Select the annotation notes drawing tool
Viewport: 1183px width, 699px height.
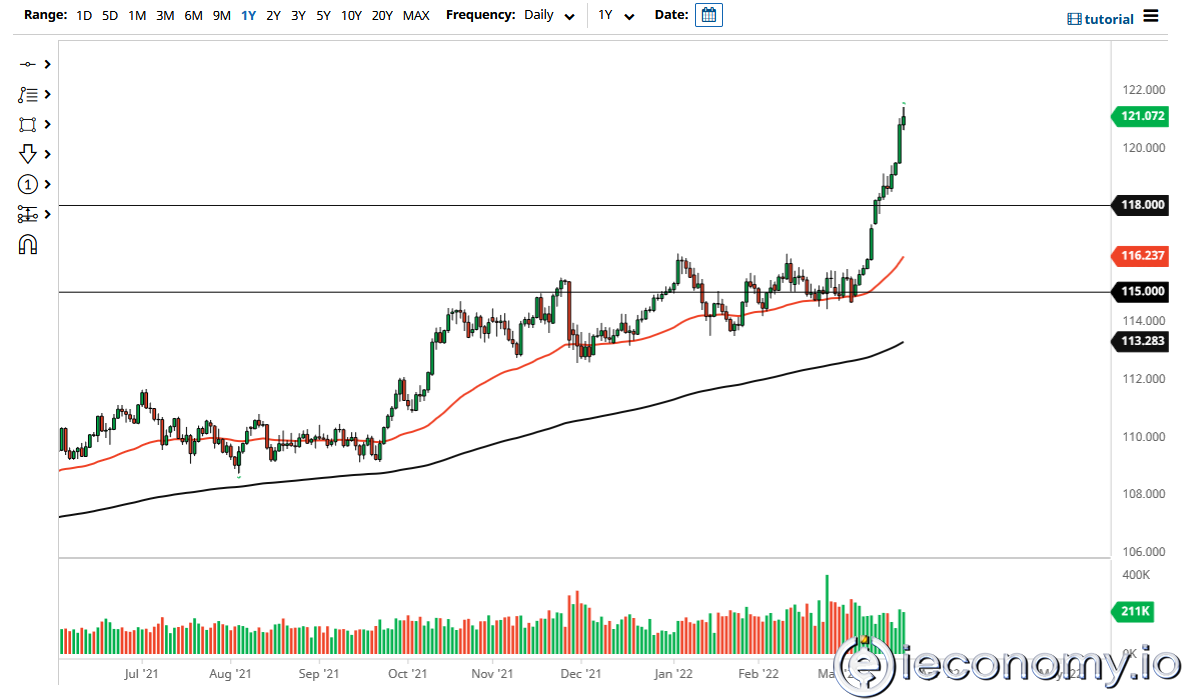[28, 94]
